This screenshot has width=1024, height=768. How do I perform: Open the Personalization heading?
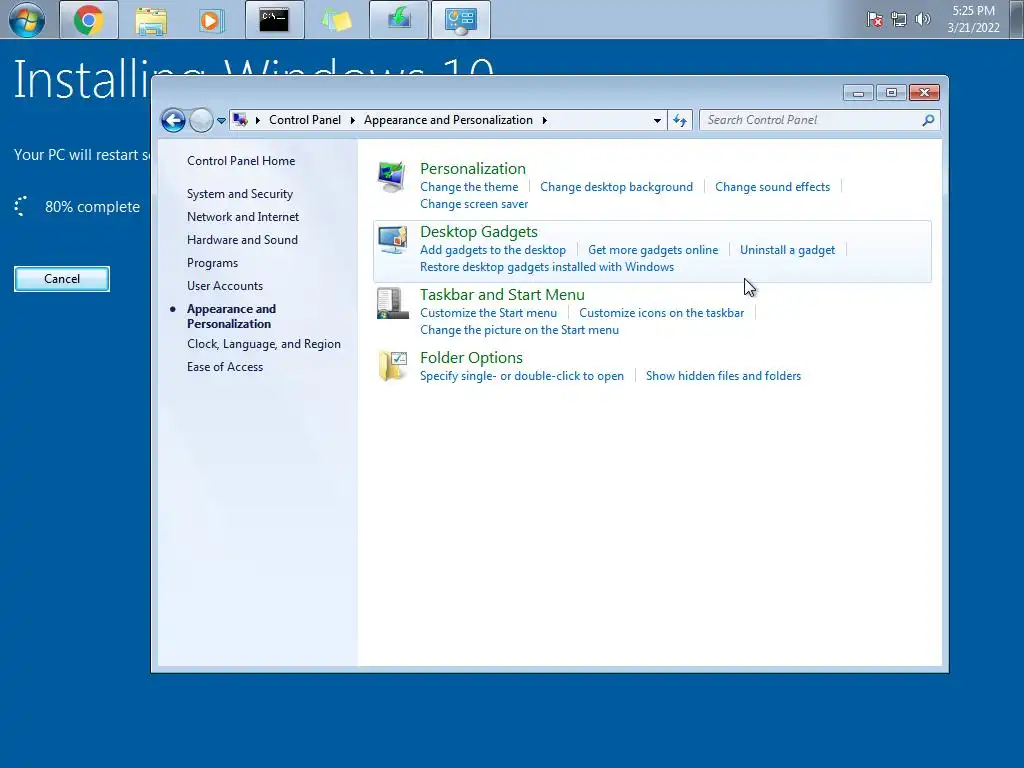click(473, 168)
